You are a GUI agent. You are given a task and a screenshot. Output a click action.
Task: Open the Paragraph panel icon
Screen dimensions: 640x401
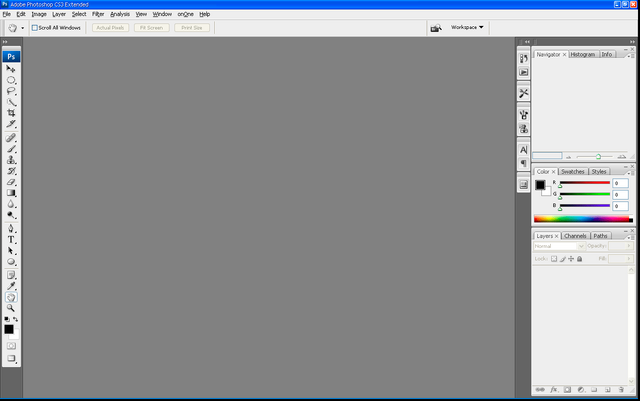point(523,163)
